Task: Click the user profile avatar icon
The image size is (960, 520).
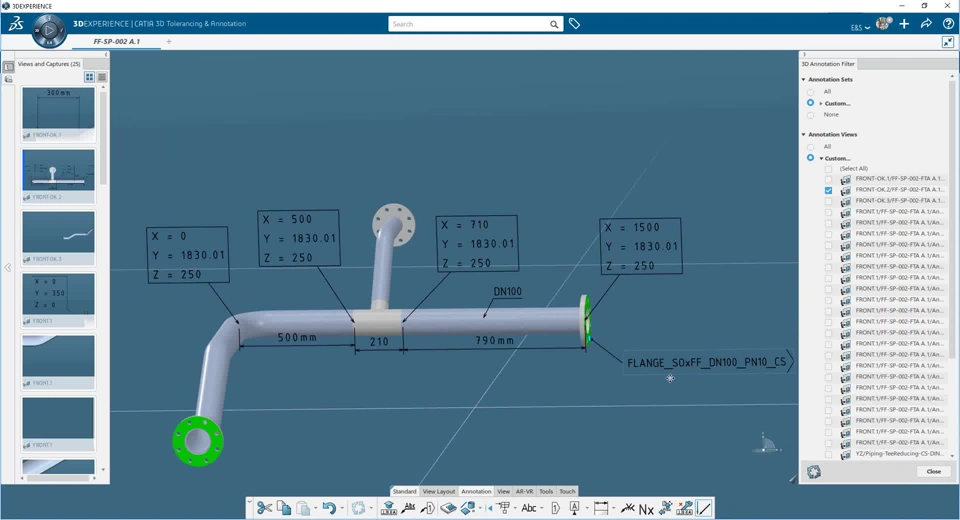Action: [883, 24]
